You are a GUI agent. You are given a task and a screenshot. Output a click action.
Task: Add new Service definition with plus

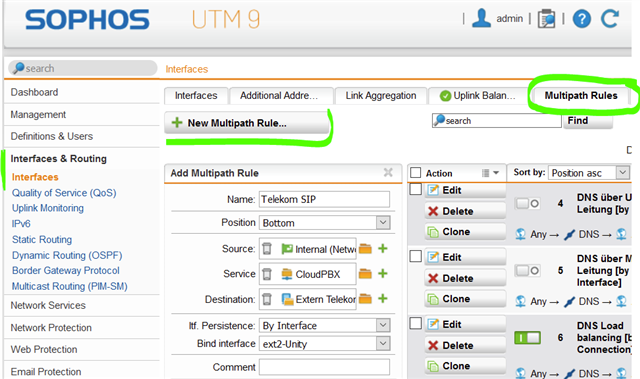tap(383, 273)
